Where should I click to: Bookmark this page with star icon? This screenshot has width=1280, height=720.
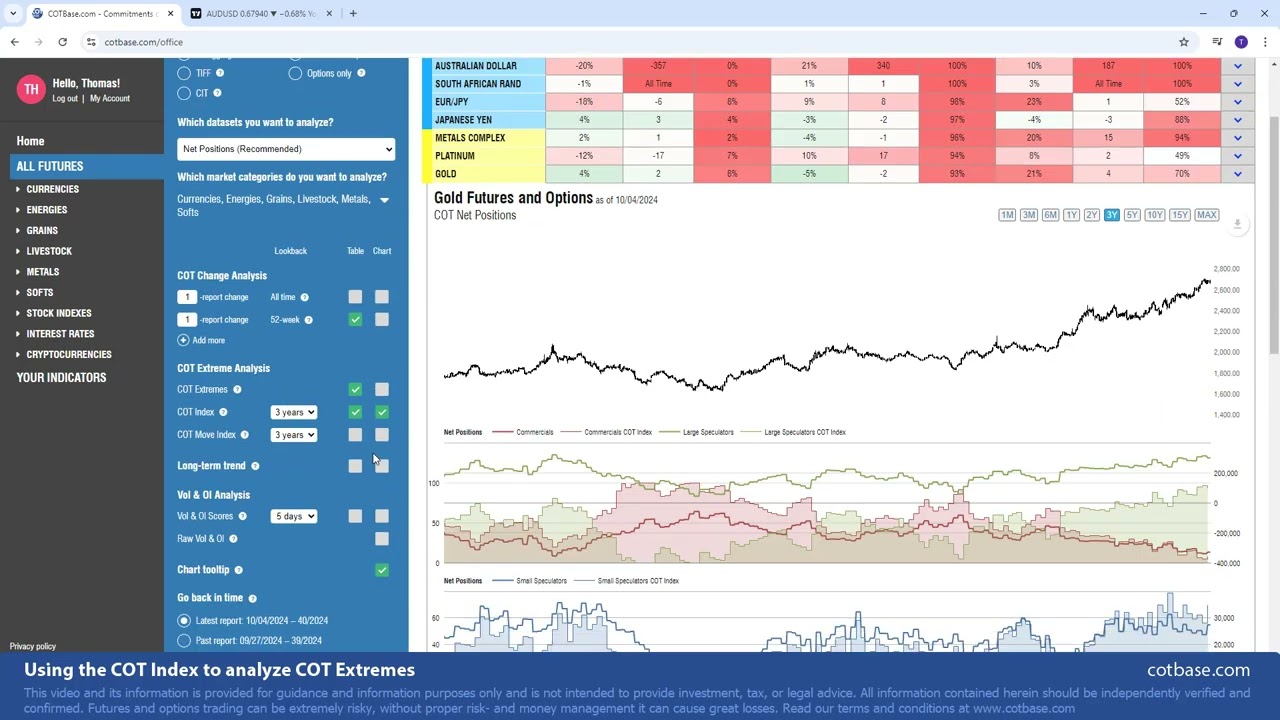coord(1184,42)
